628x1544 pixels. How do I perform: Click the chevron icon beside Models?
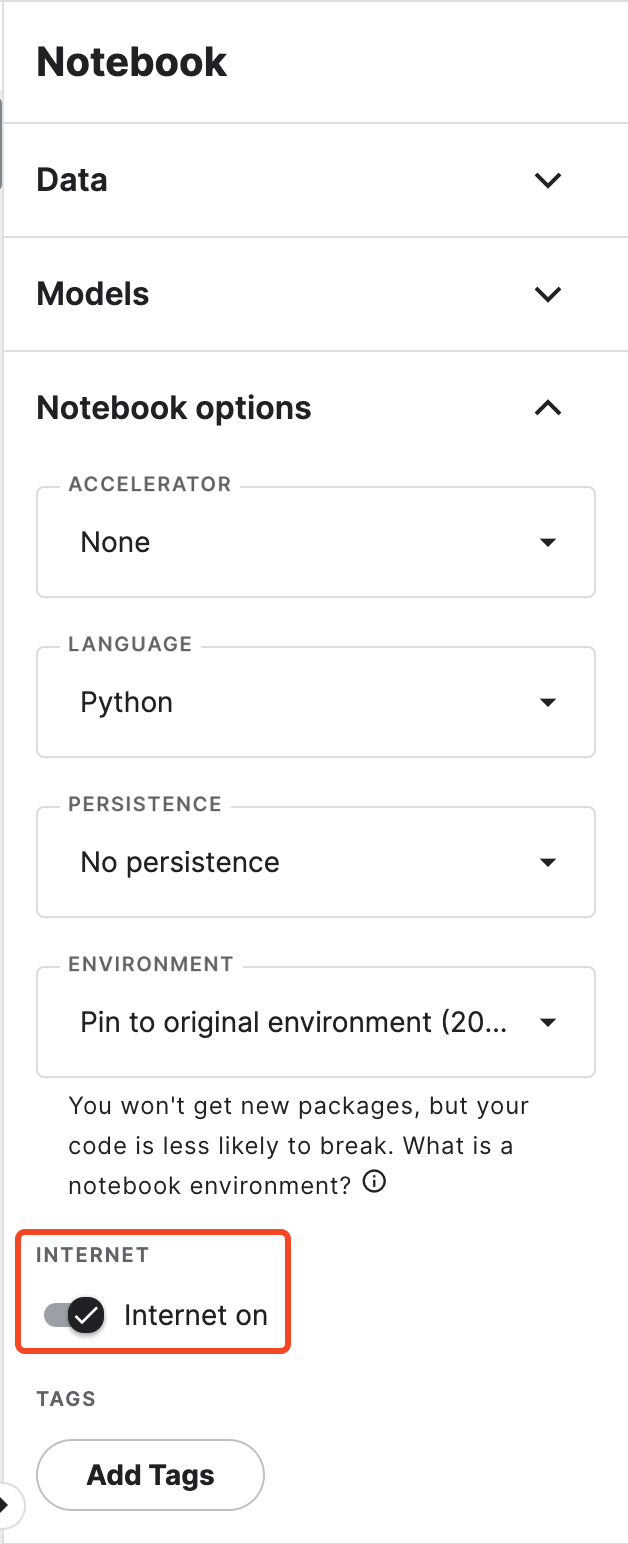tap(547, 295)
